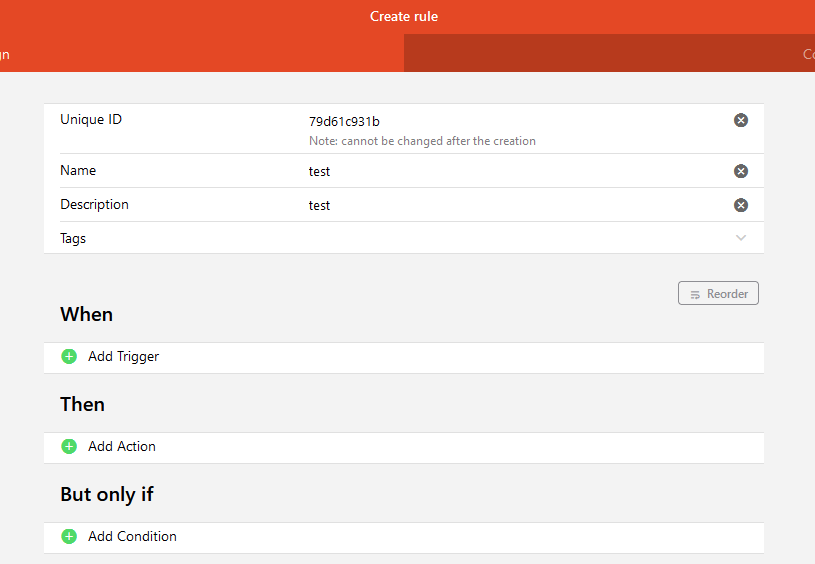Click the Reorder button

[718, 293]
